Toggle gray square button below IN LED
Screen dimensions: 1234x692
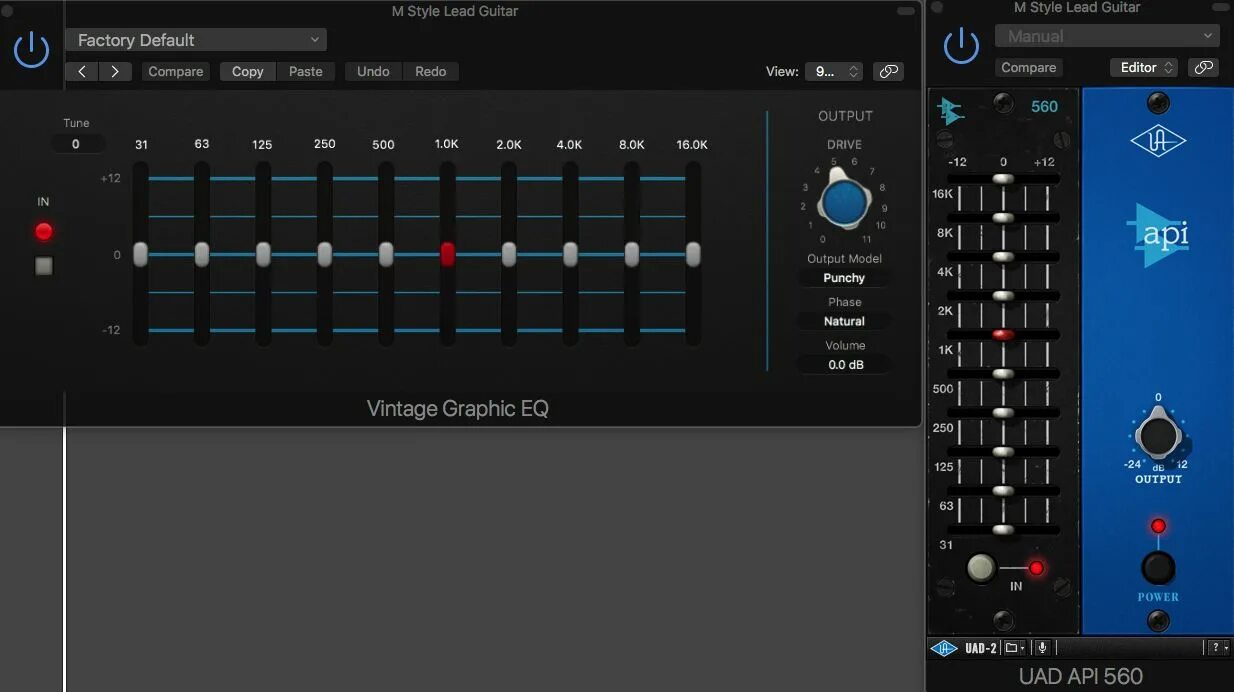[x=43, y=266]
